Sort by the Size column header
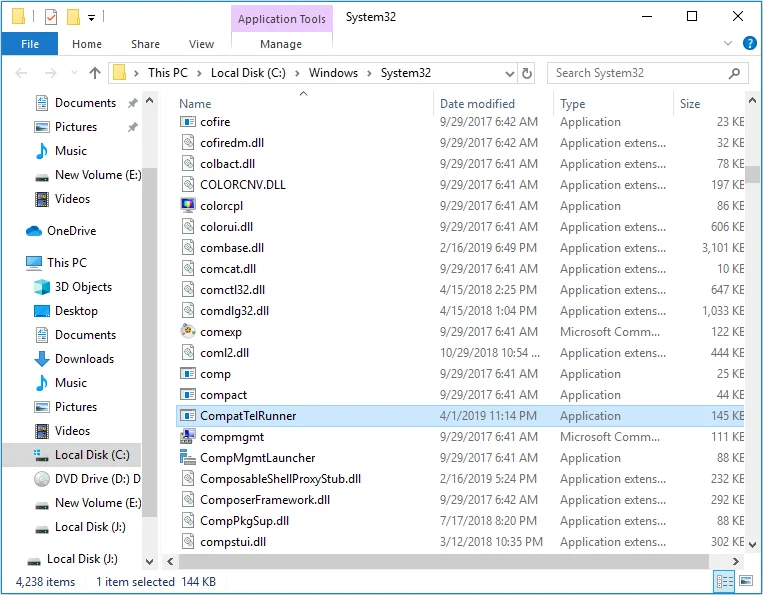This screenshot has height=595, width=763. (x=690, y=104)
